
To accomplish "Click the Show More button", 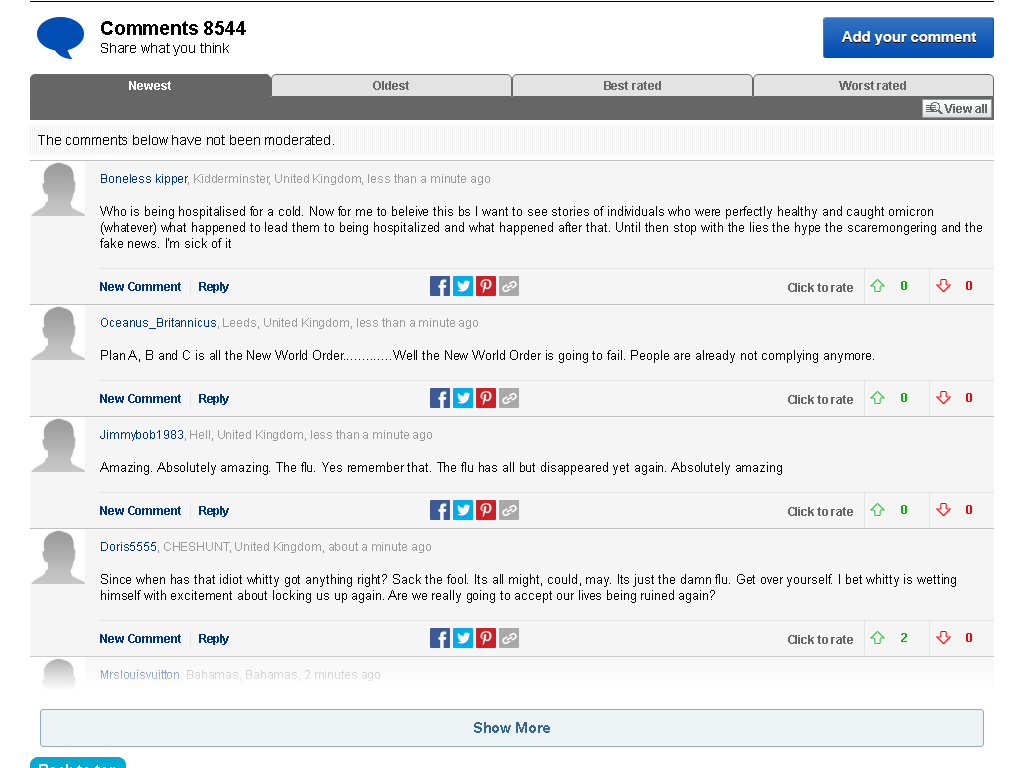I will point(511,728).
